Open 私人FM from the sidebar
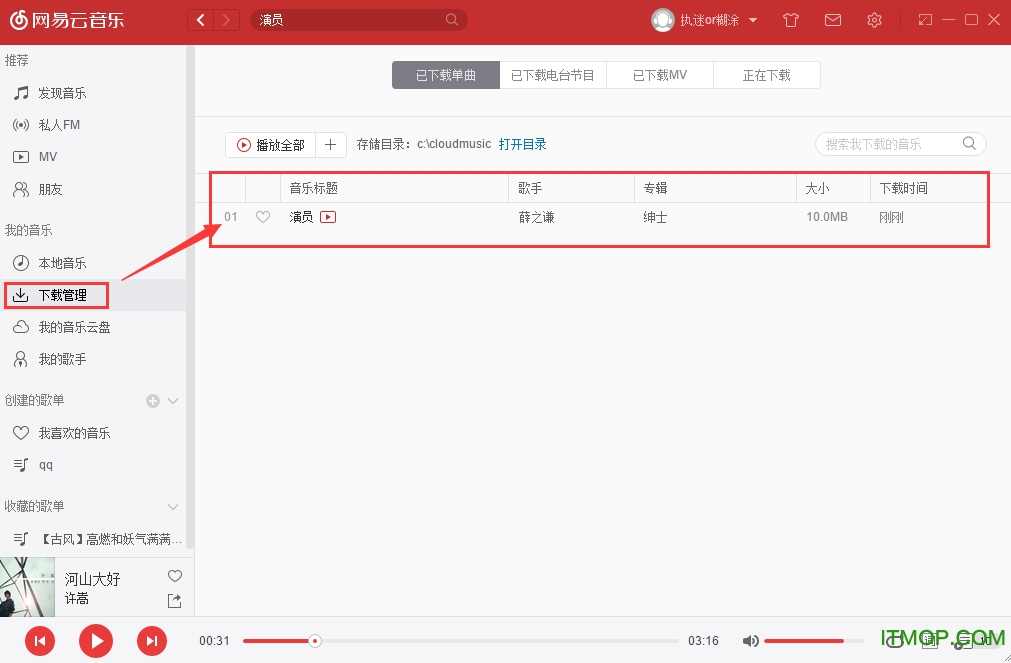1011x663 pixels. (x=59, y=124)
